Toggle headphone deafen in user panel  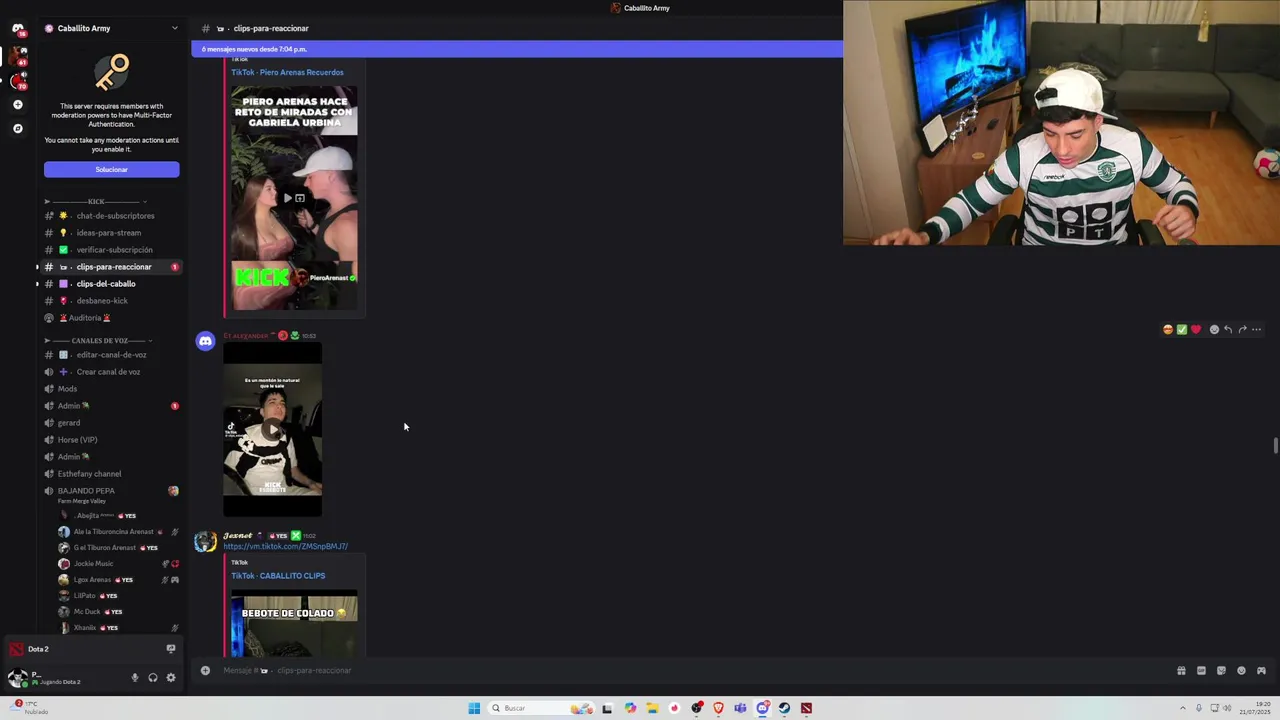pyautogui.click(x=153, y=678)
